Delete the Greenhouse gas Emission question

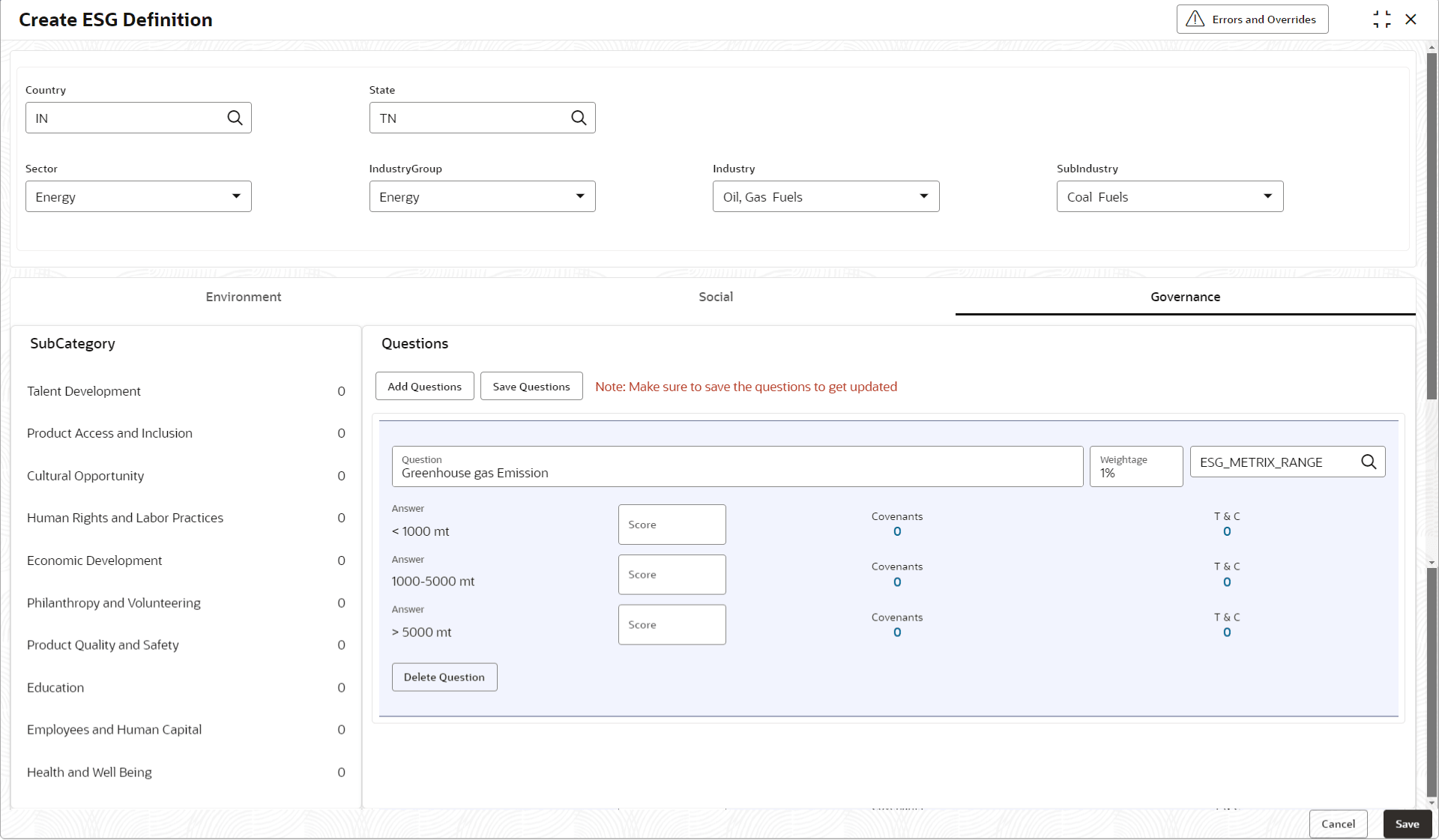click(444, 677)
